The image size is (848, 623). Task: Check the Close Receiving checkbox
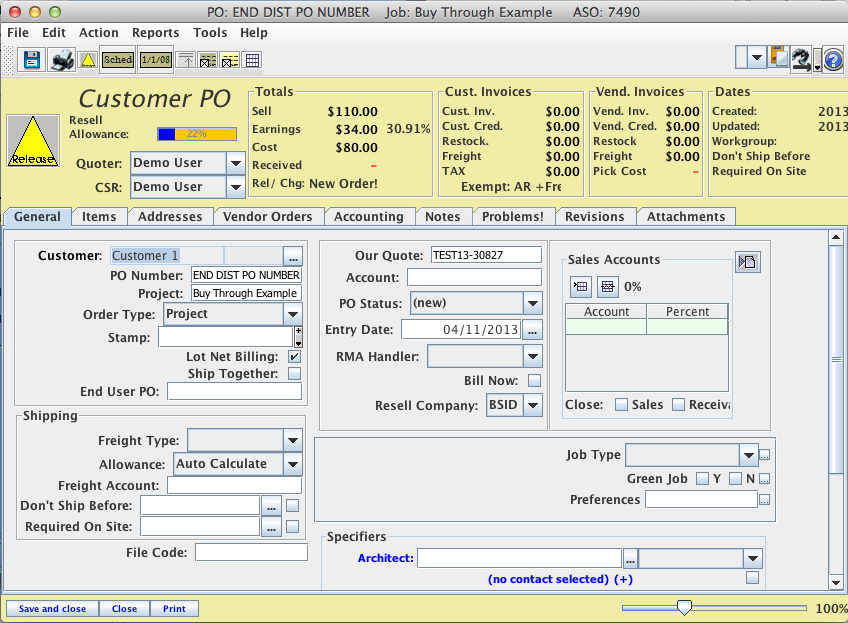678,405
